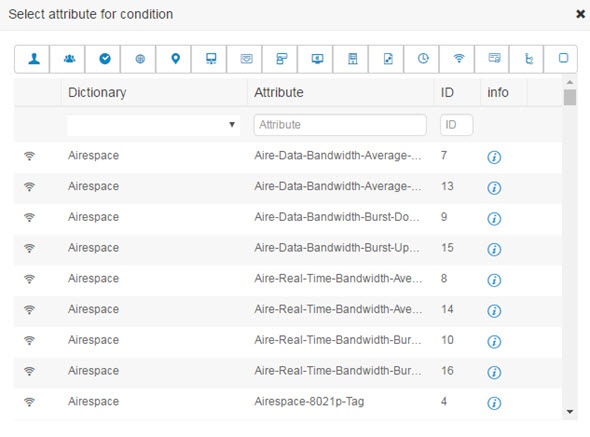The image size is (590, 437).
Task: Show info for Airespace-8021p-Tag
Action: (494, 403)
